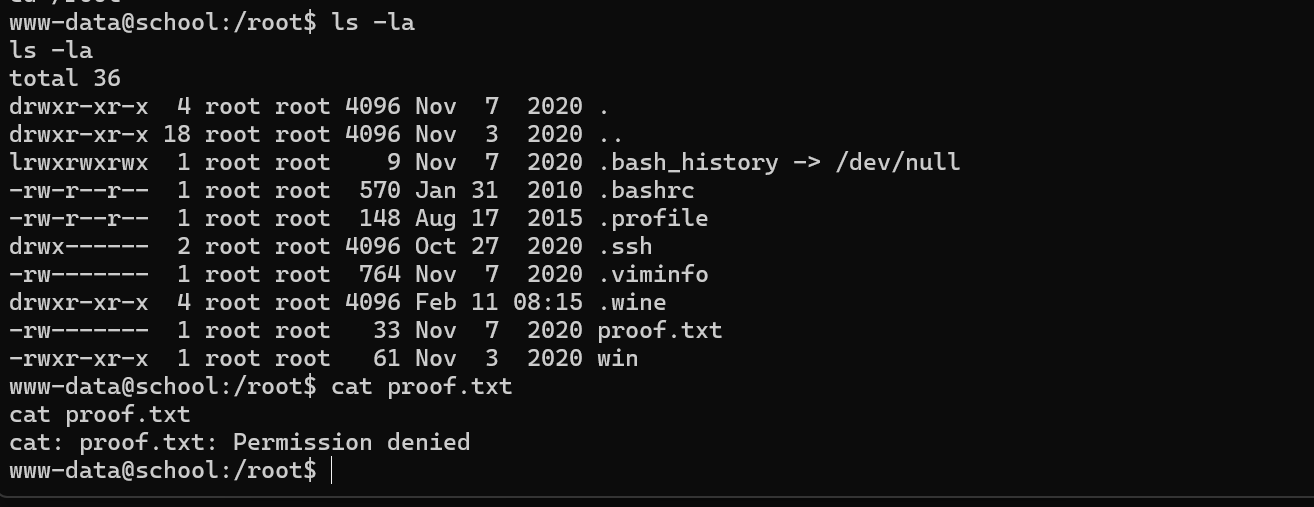Click the .profile file name

pyautogui.click(x=652, y=218)
